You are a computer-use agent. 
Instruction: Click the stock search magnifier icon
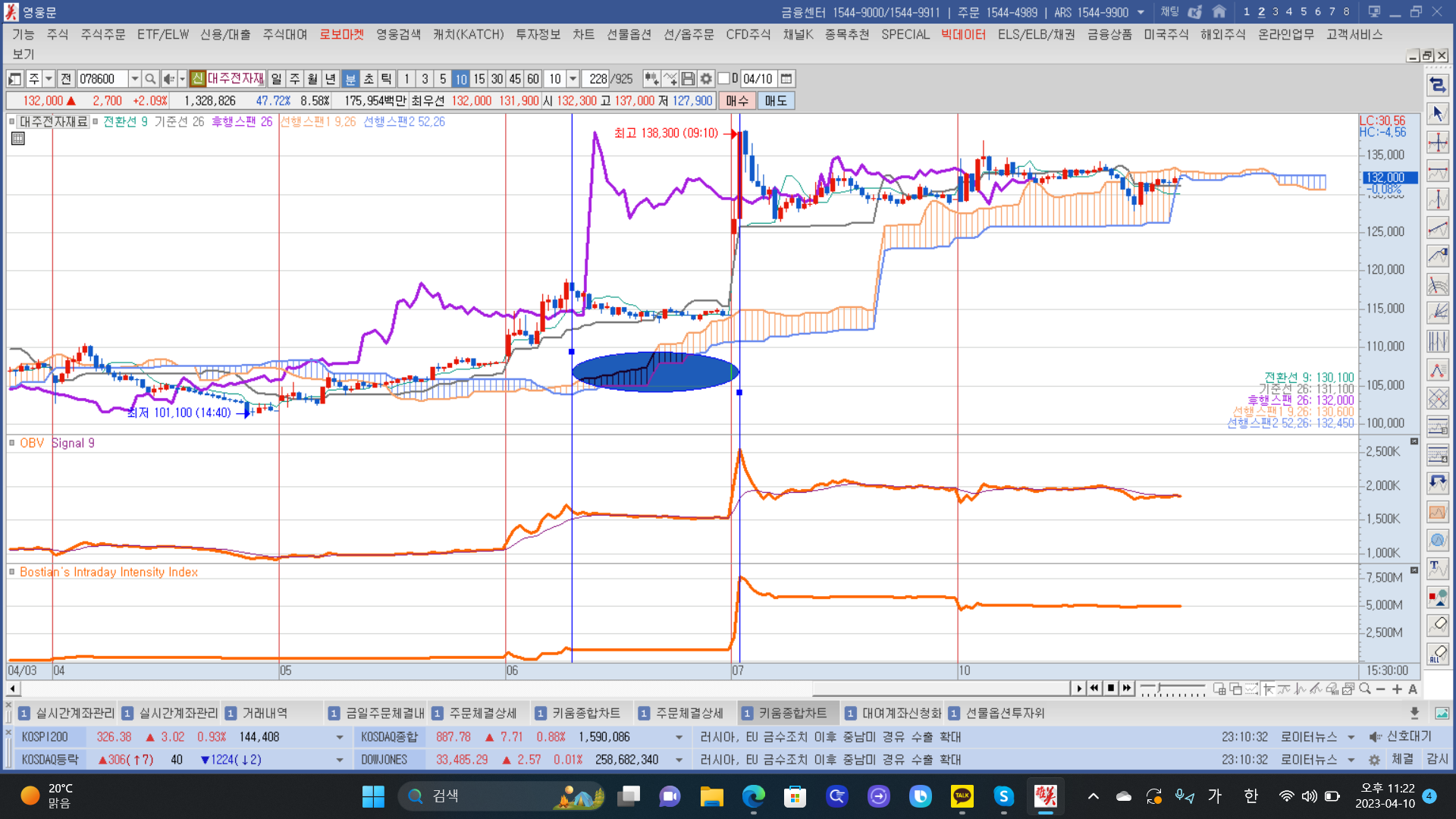coord(150,79)
